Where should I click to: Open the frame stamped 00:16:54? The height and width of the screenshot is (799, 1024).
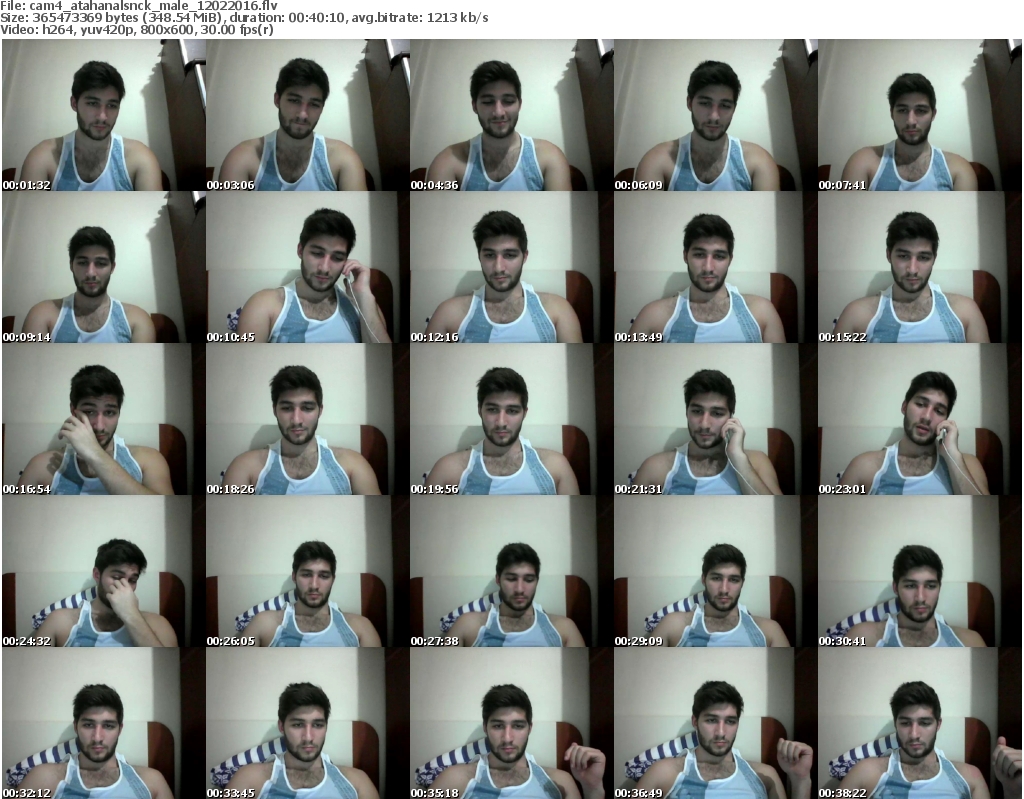(x=104, y=419)
